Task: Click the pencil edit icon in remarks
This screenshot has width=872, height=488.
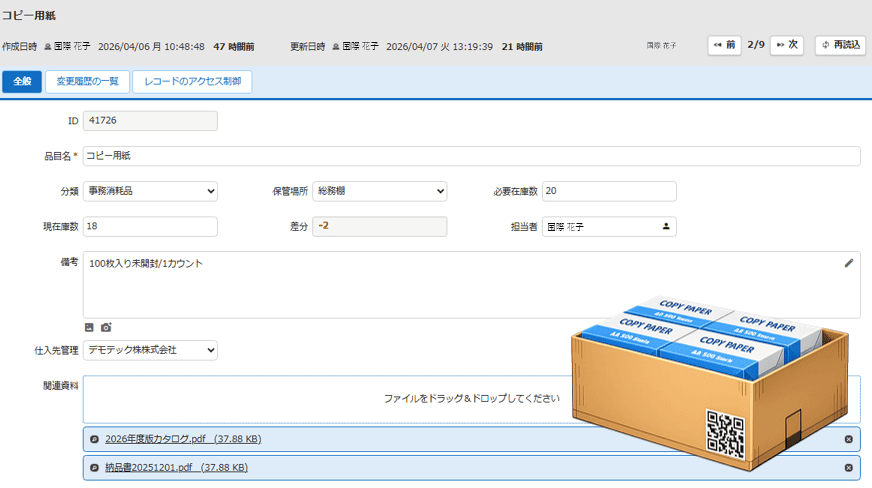Action: [849, 263]
